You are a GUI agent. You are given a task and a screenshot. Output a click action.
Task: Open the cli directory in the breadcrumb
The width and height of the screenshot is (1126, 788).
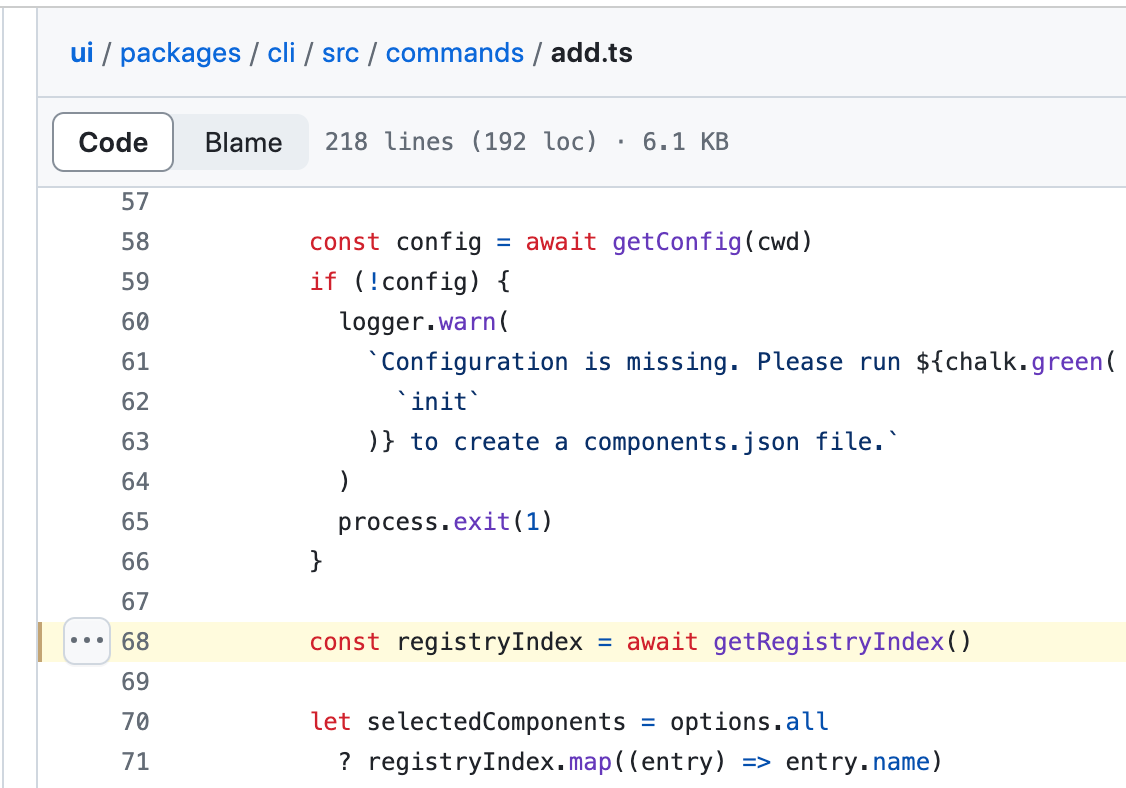(280, 52)
